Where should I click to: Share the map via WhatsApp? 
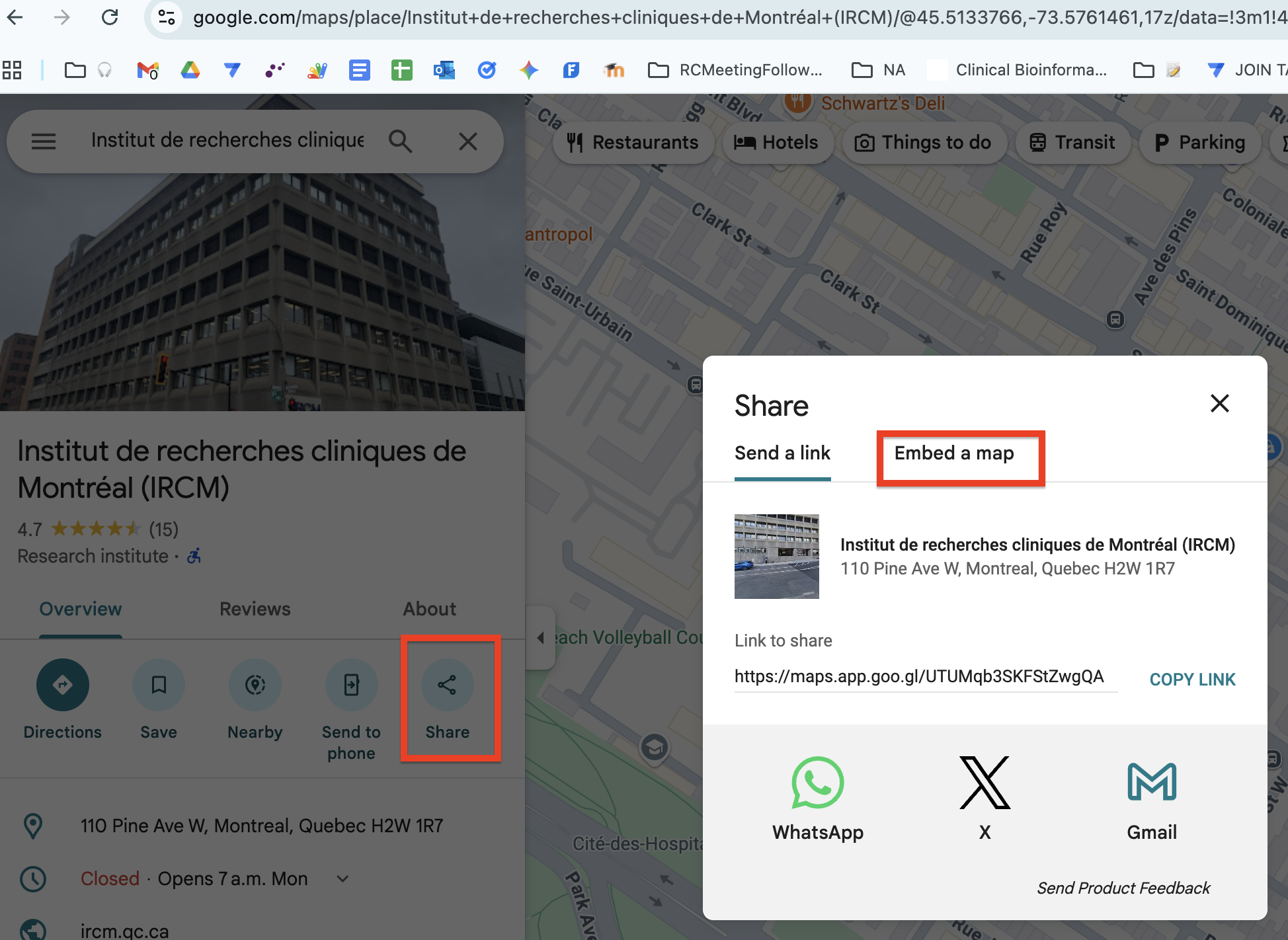pos(817,783)
